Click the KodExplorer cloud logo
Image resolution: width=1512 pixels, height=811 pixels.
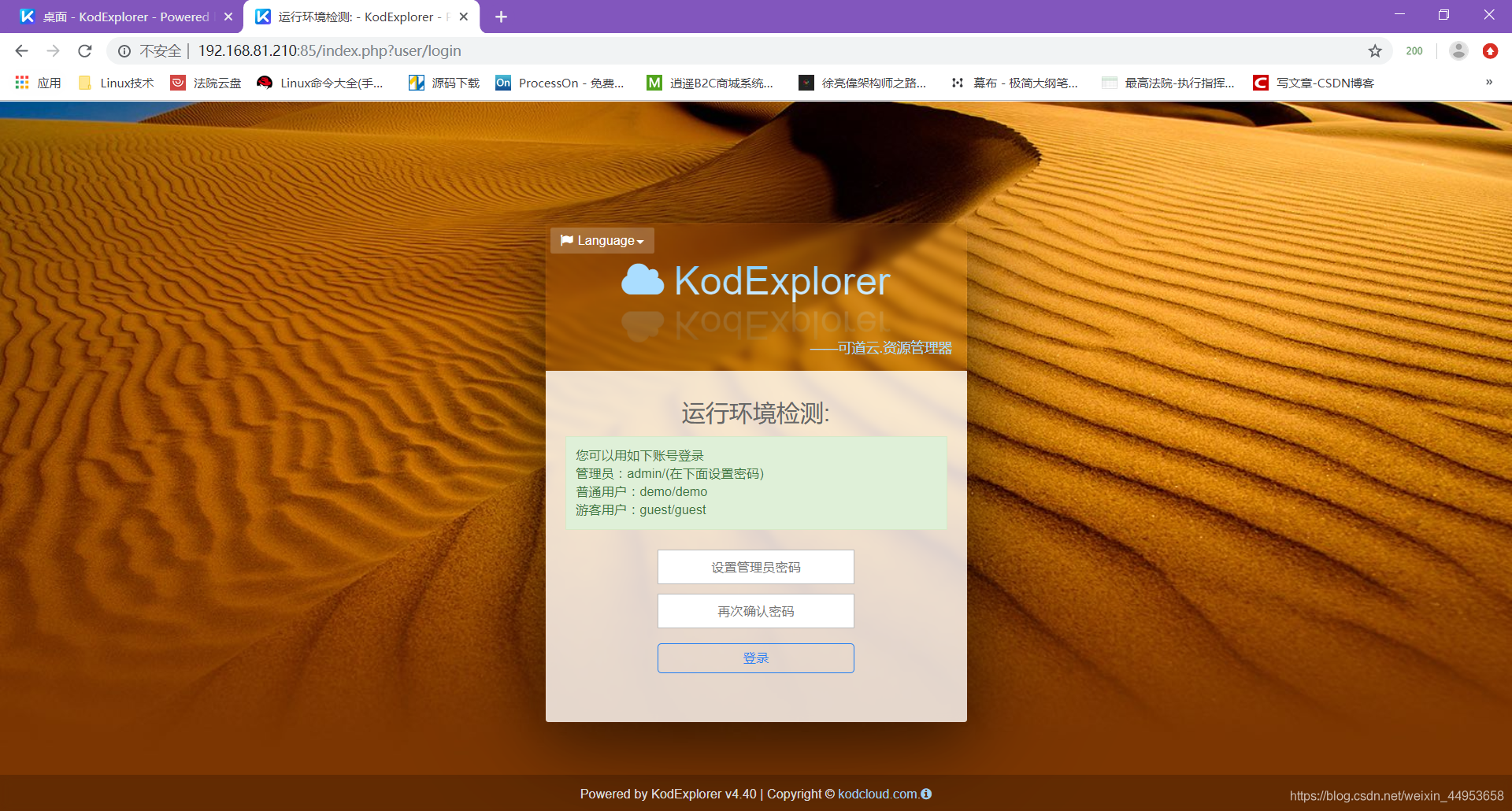pyautogui.click(x=644, y=280)
